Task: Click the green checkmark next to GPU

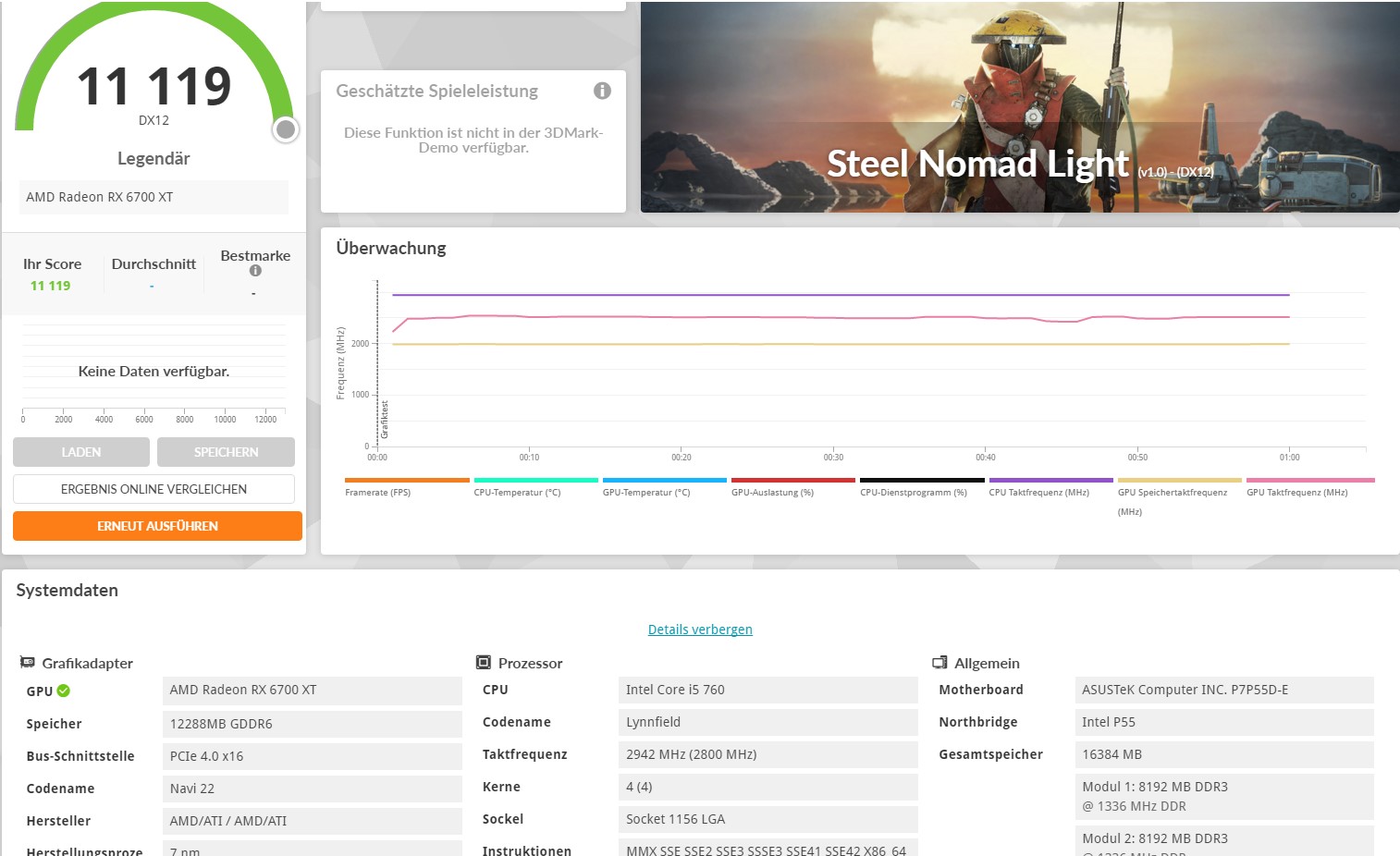Action: tap(64, 691)
